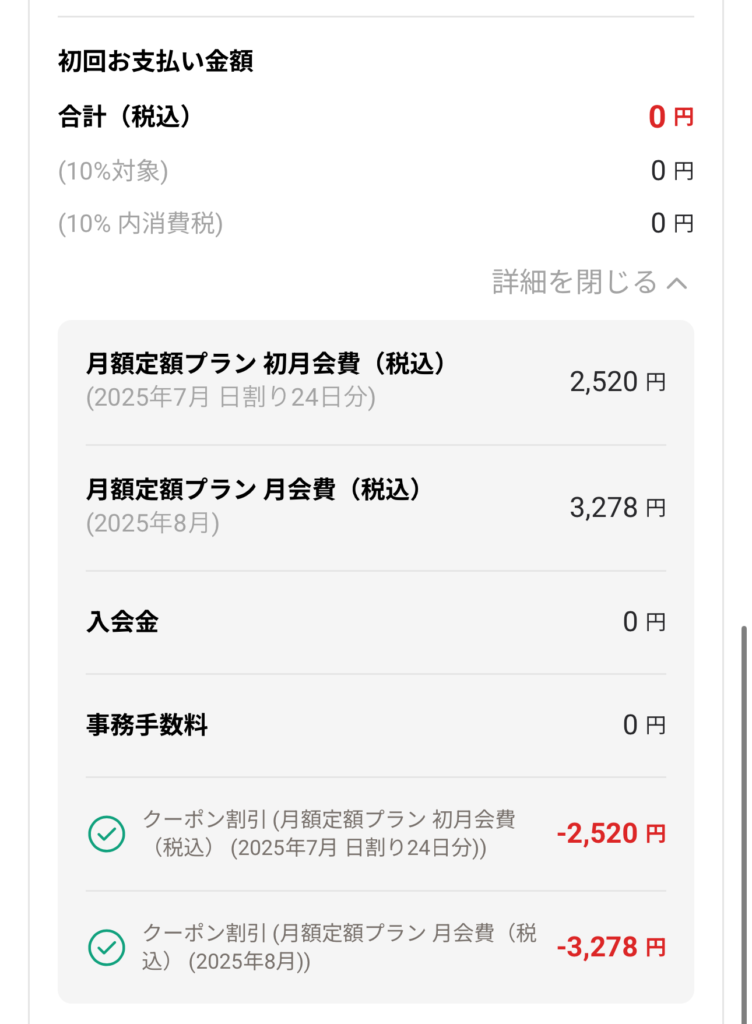This screenshot has height=1024, width=752.
Task: Click the 事務手数料 row label
Action: pos(147,725)
